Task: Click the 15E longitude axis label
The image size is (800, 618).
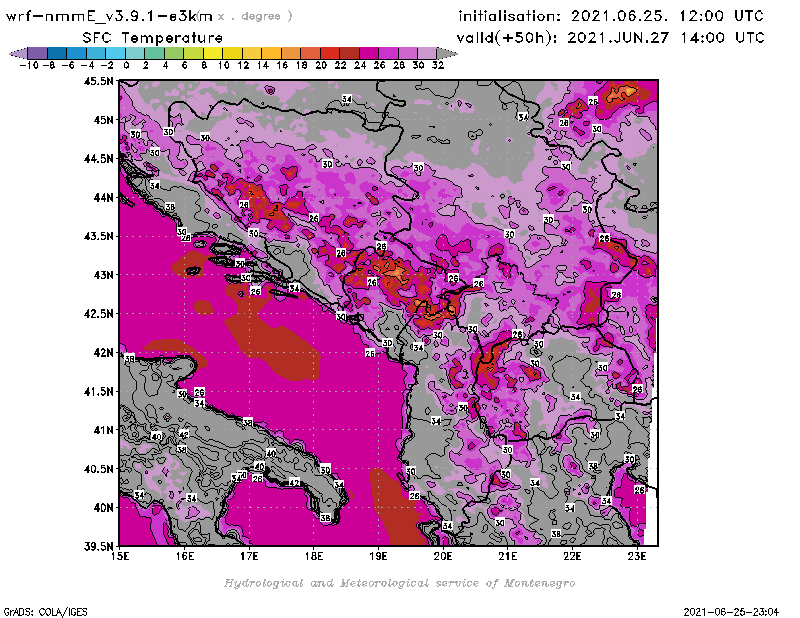Action: pos(121,557)
